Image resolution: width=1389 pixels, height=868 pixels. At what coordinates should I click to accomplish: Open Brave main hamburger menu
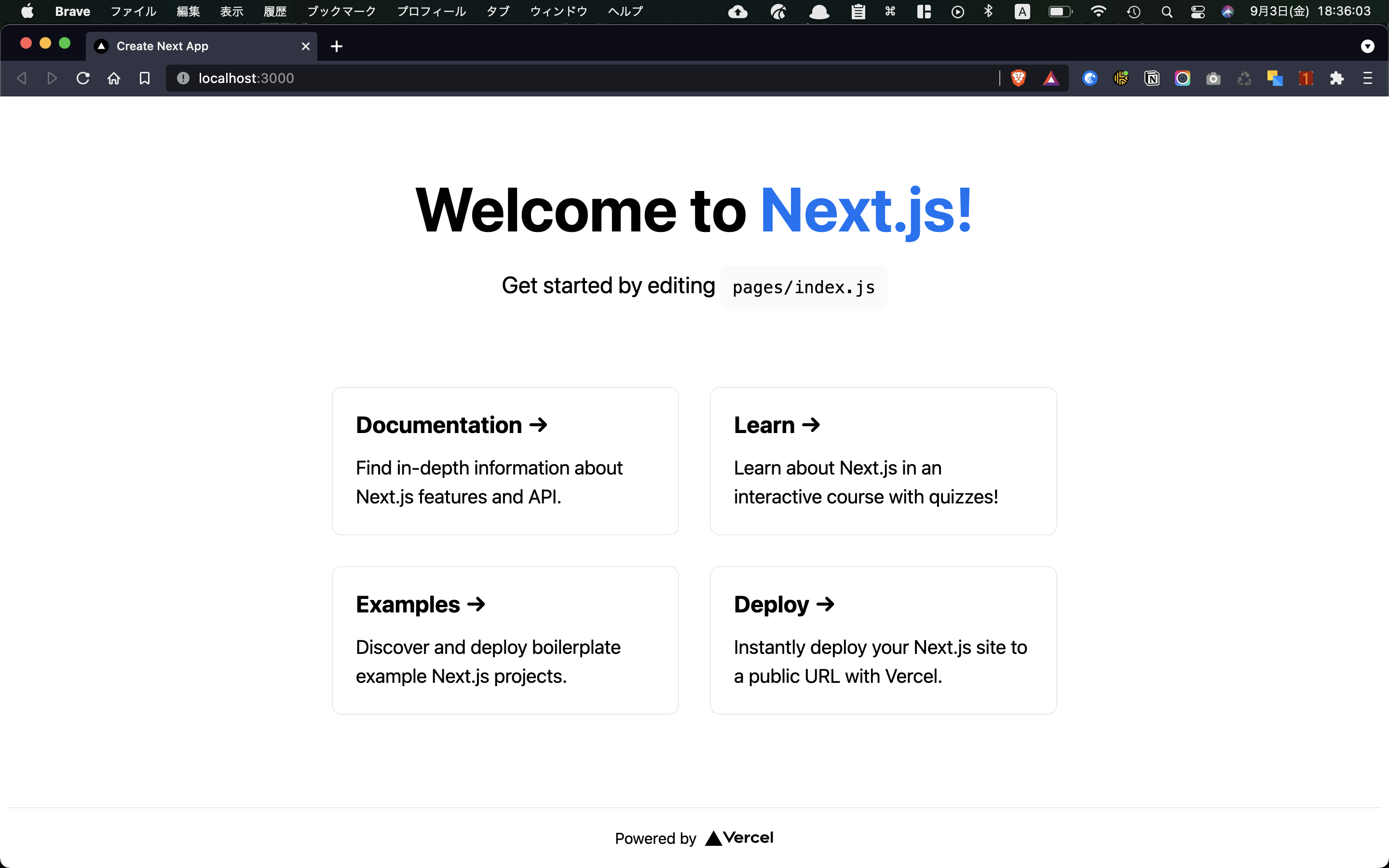[1368, 78]
